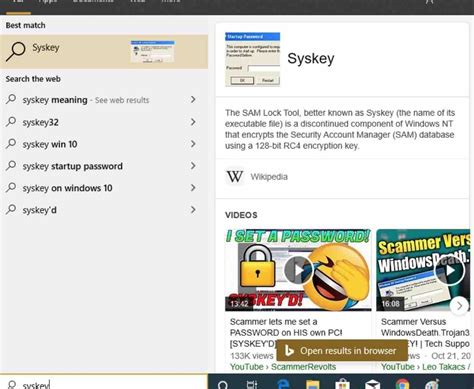This screenshot has height=389, width=474.
Task: Select the 'syskey startup password' suggestion
Action: tap(104, 166)
